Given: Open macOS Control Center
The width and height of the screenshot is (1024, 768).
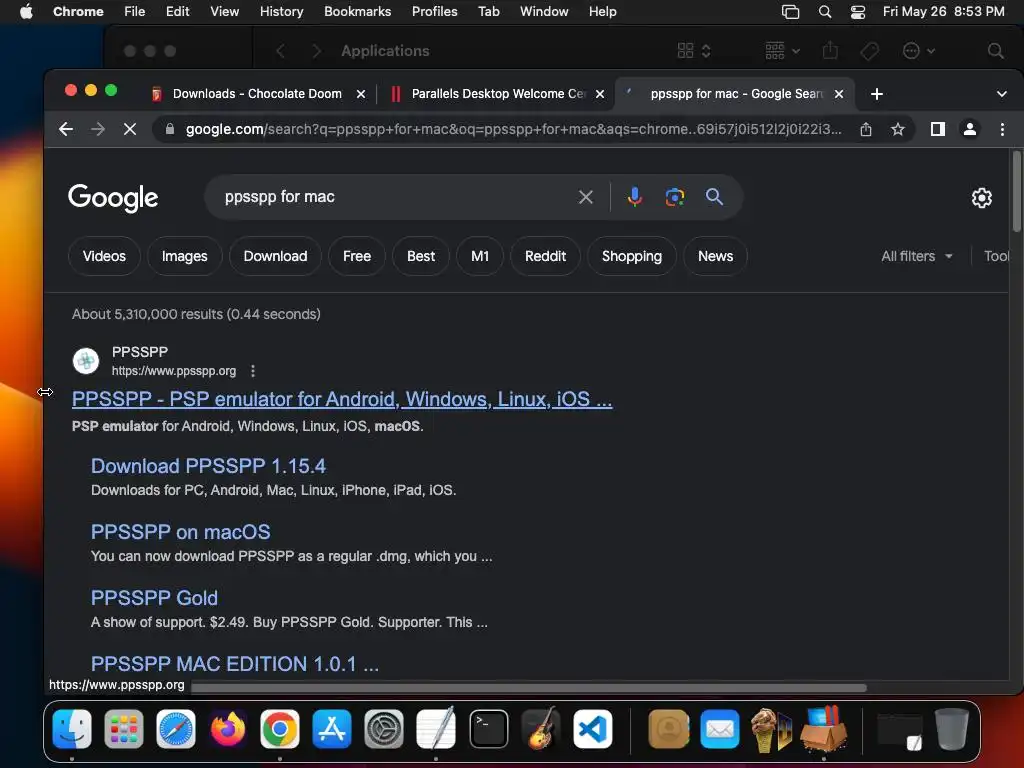Looking at the screenshot, I should [857, 12].
